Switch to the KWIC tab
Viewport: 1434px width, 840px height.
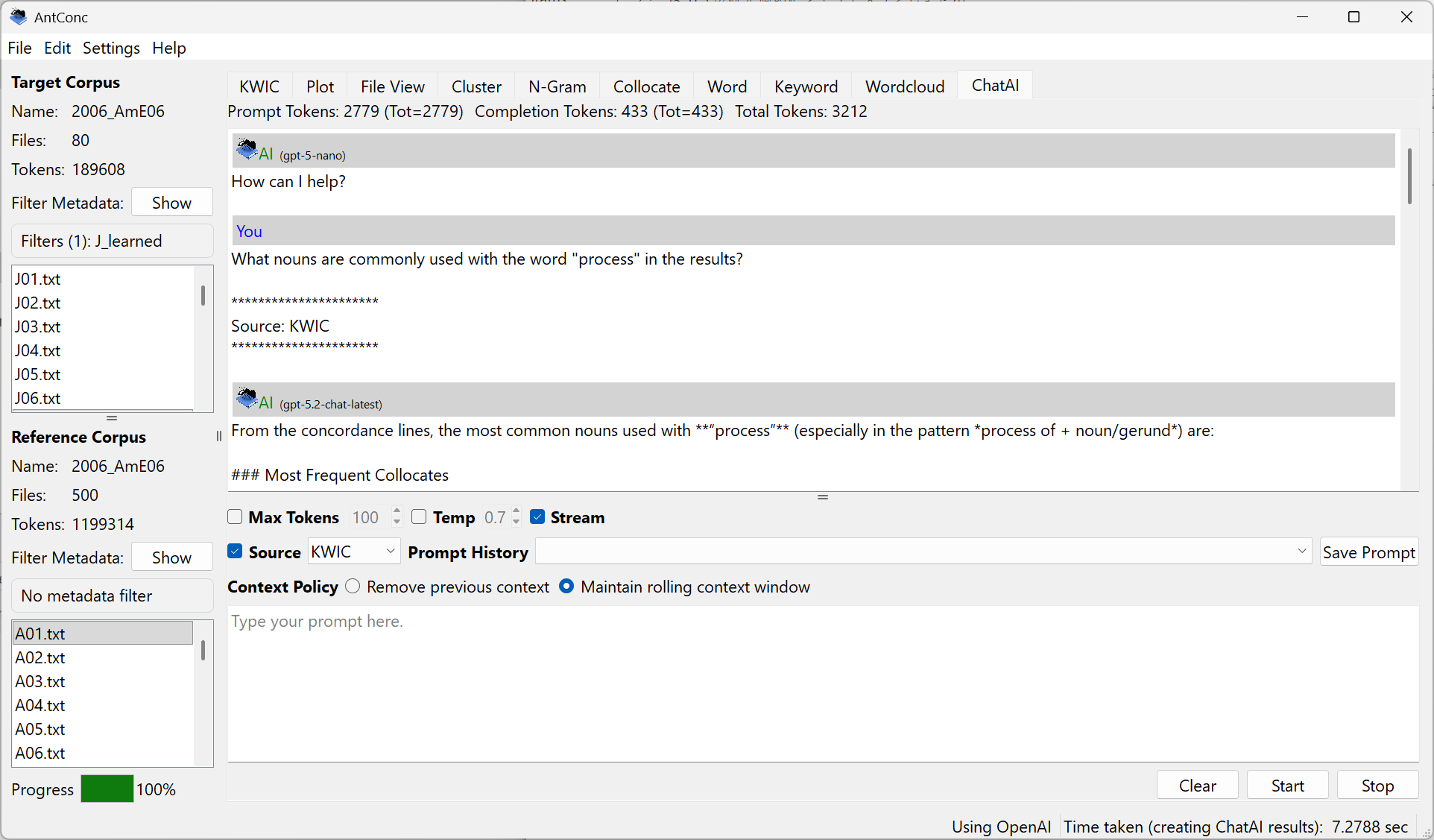point(259,86)
